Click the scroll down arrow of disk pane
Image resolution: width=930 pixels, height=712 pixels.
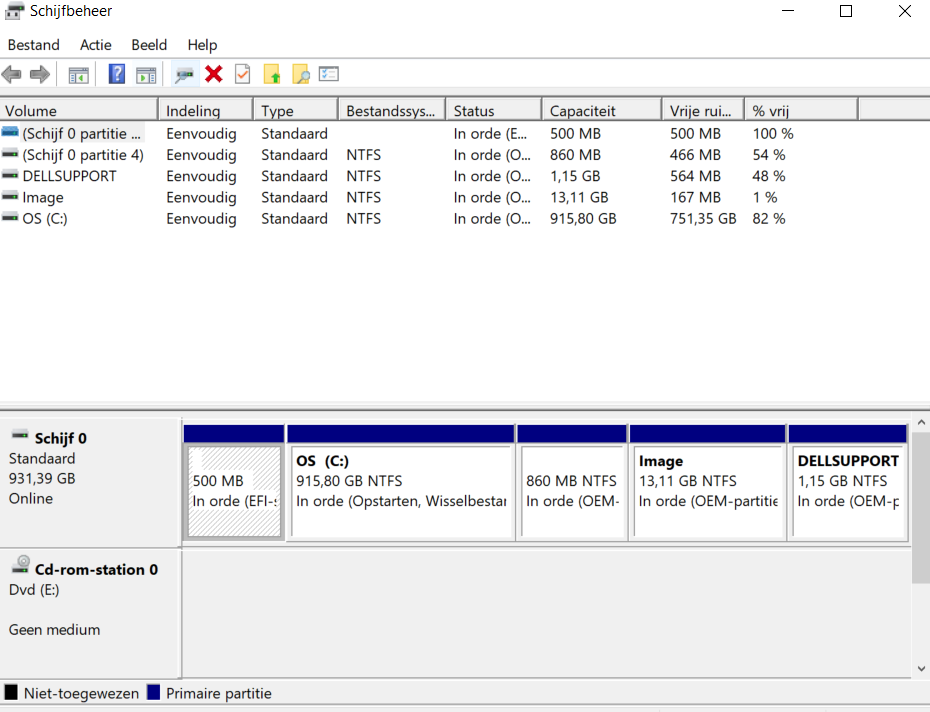click(x=921, y=668)
